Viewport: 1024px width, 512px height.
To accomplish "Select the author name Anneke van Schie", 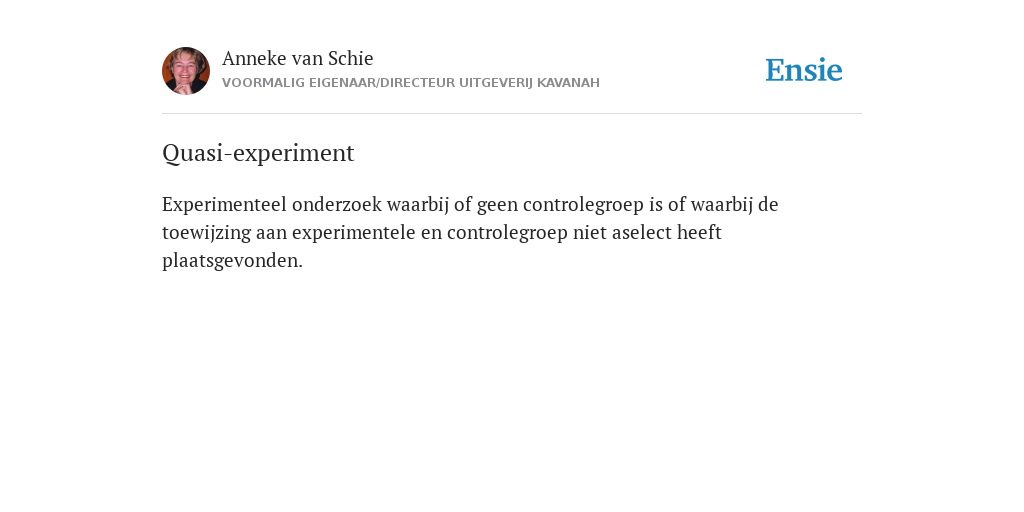I will [x=298, y=58].
